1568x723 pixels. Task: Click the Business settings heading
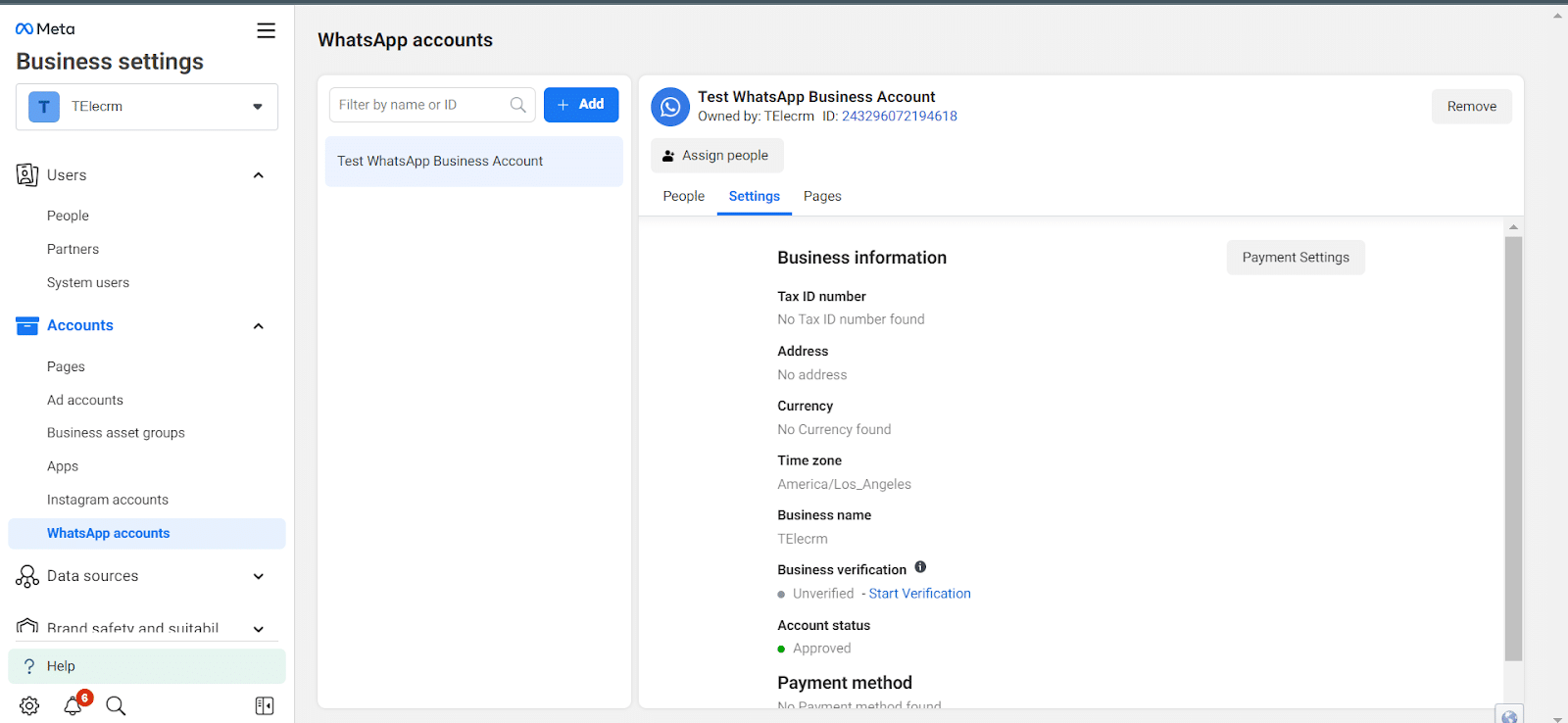[110, 62]
